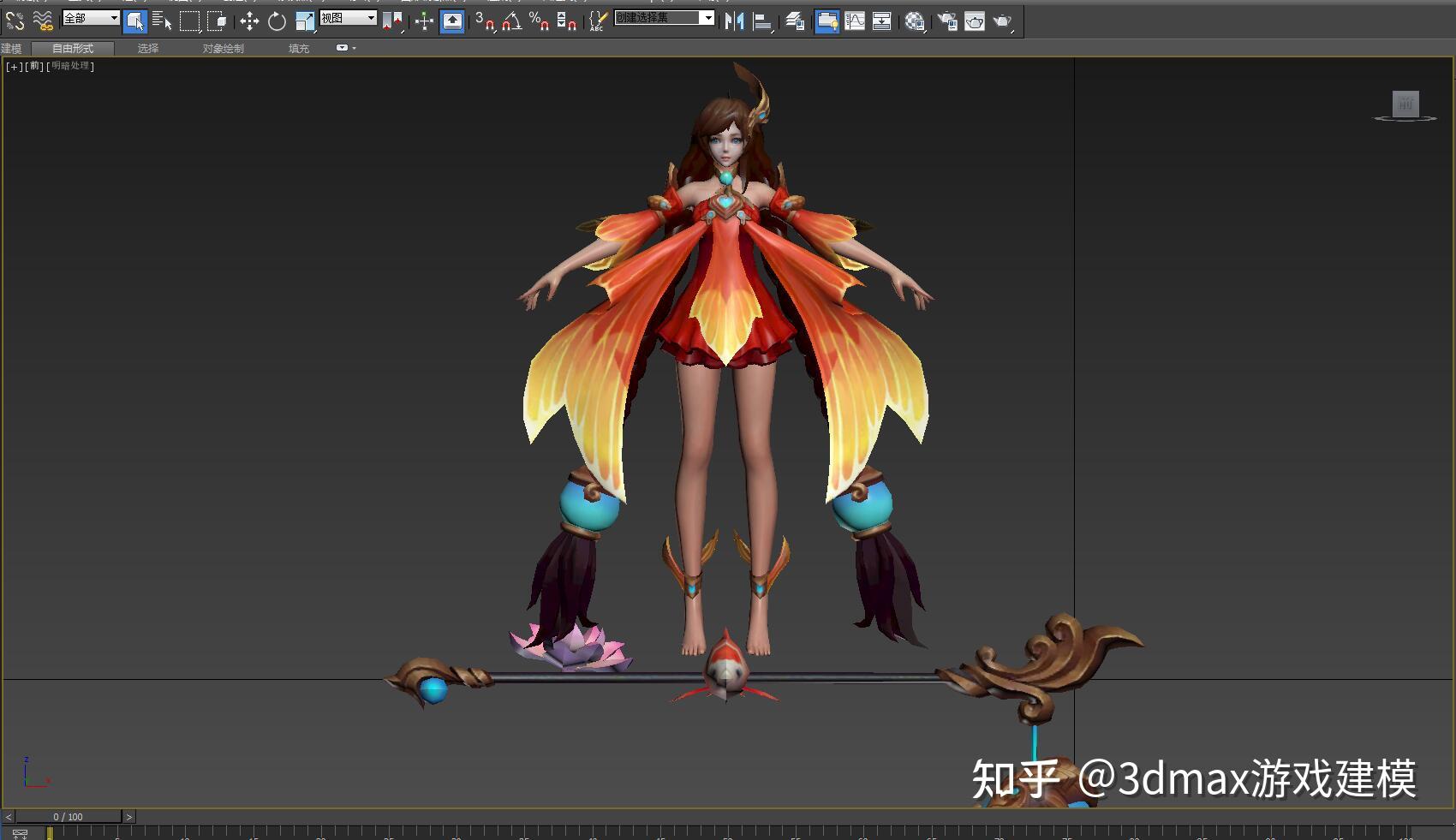The height and width of the screenshot is (840, 1456).
Task: Click the Mirror tool icon
Action: point(734,21)
